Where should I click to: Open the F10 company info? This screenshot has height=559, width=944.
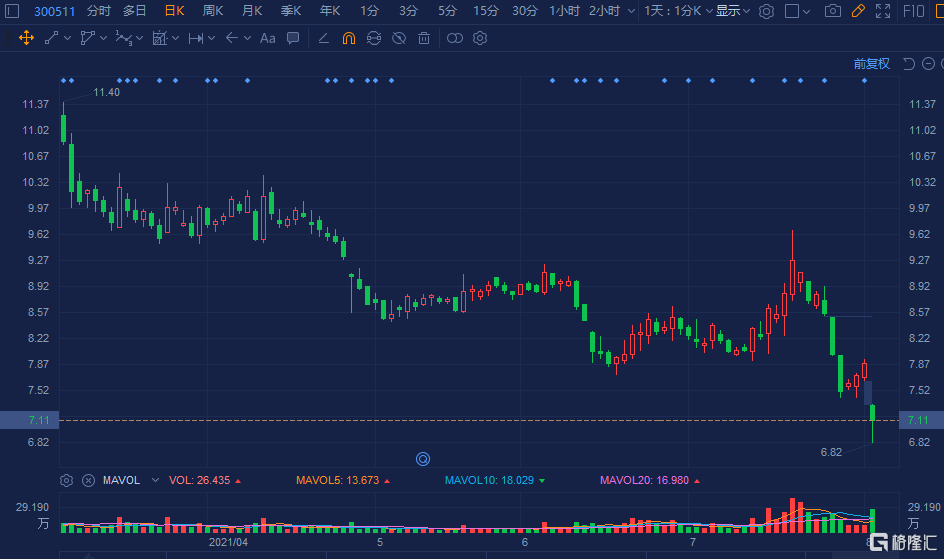coord(913,11)
